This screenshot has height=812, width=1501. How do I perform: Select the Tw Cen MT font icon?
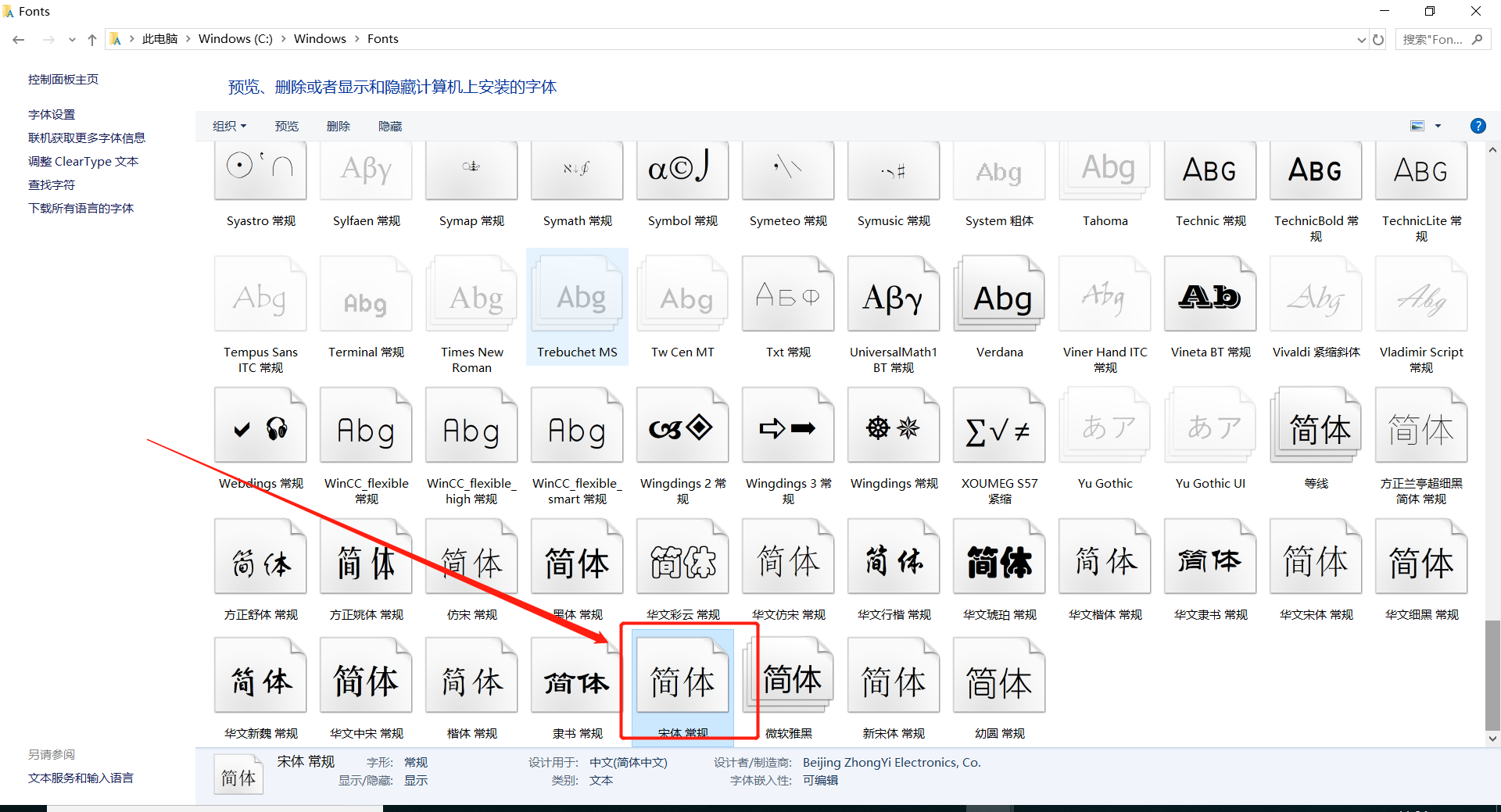(682, 294)
